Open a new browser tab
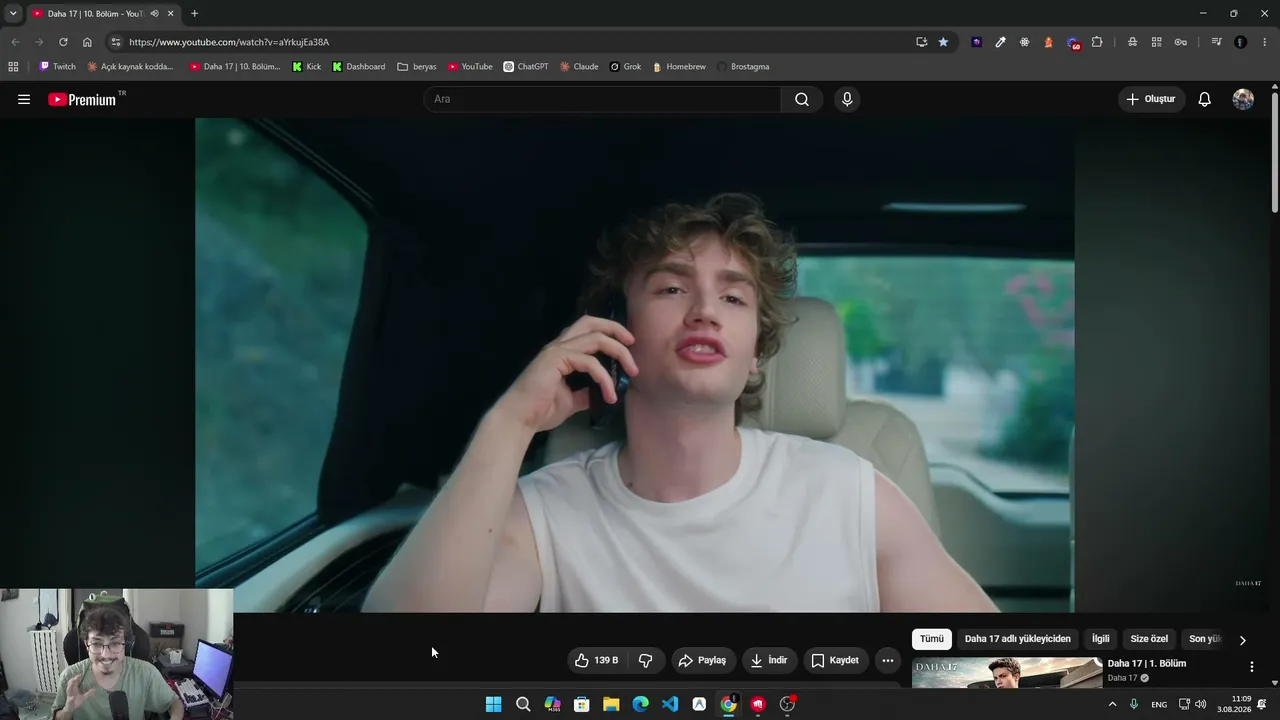 (194, 14)
